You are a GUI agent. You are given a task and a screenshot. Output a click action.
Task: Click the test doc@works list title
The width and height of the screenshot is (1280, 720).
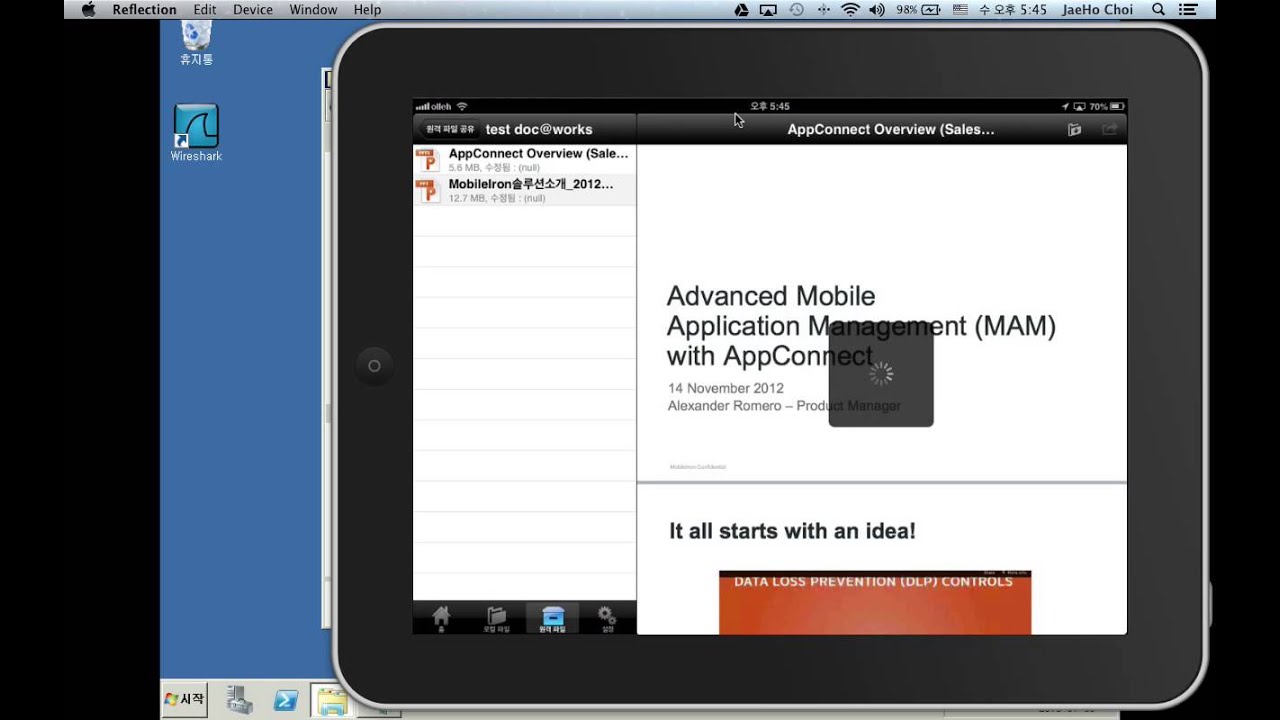[x=539, y=129]
